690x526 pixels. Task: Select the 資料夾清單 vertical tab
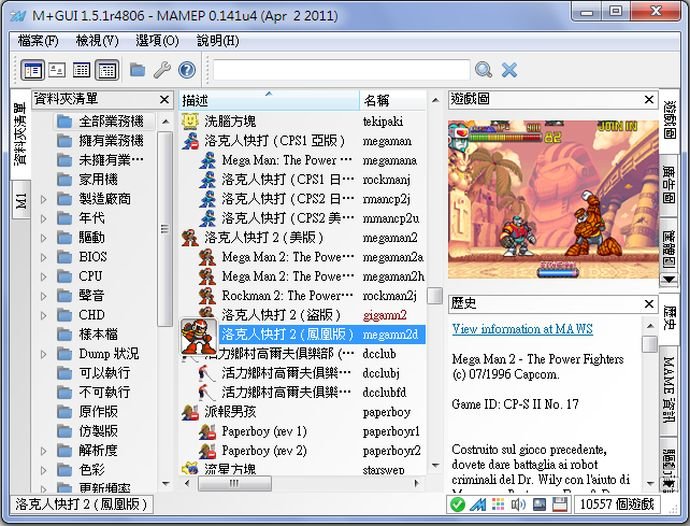[21, 135]
